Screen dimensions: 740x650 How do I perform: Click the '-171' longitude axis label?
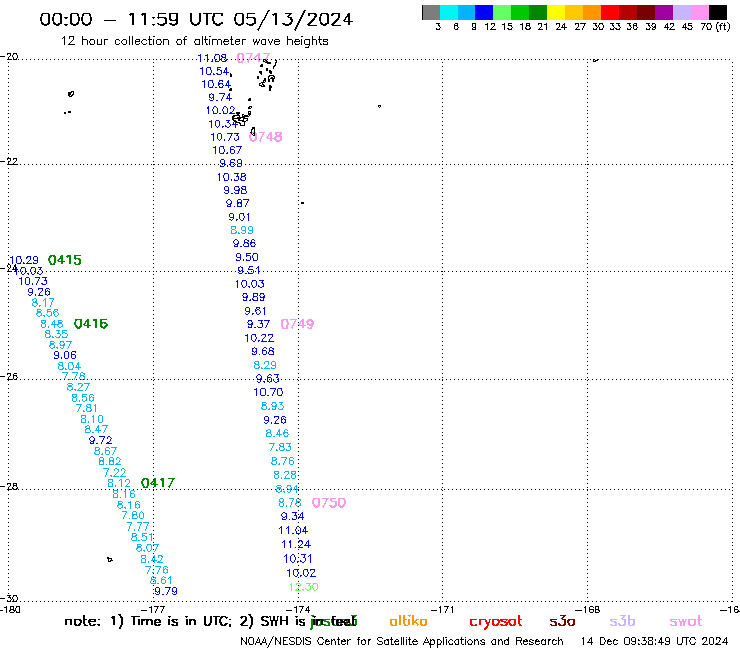pos(443,610)
